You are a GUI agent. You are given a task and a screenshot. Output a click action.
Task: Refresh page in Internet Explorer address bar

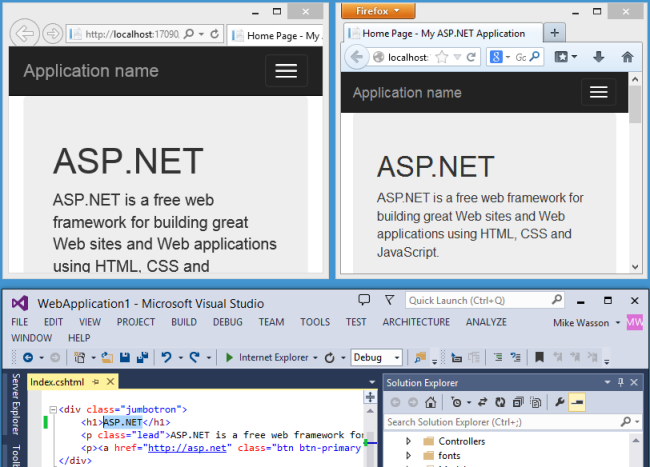[x=214, y=34]
